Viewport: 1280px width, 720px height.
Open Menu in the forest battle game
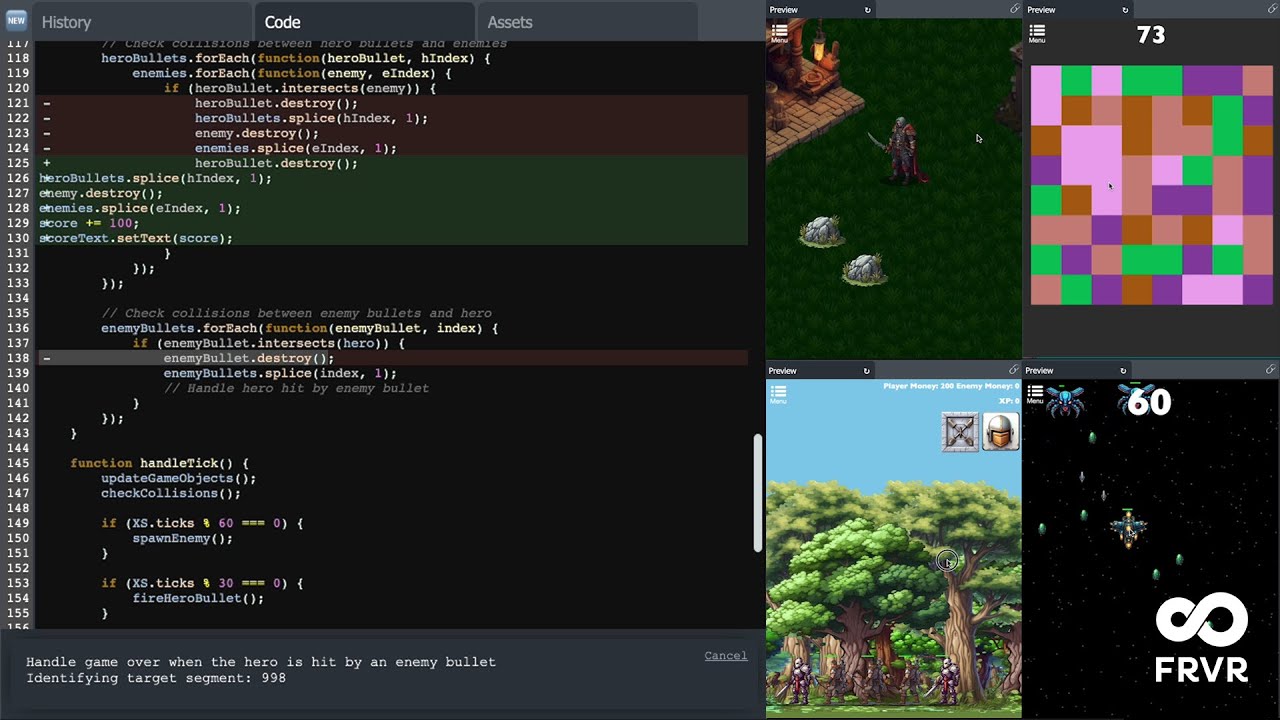(x=778, y=394)
